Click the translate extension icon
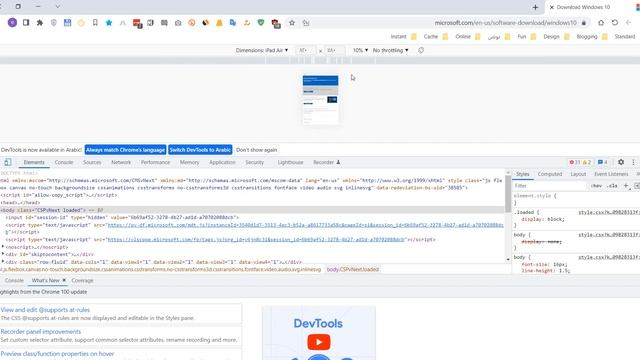This screenshot has width=640, height=360. [x=233, y=23]
